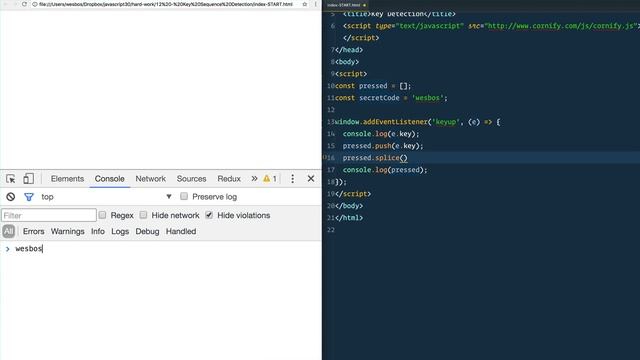Activate the inspect element picker icon
The height and width of the screenshot is (360, 640).
pyautogui.click(x=11, y=179)
